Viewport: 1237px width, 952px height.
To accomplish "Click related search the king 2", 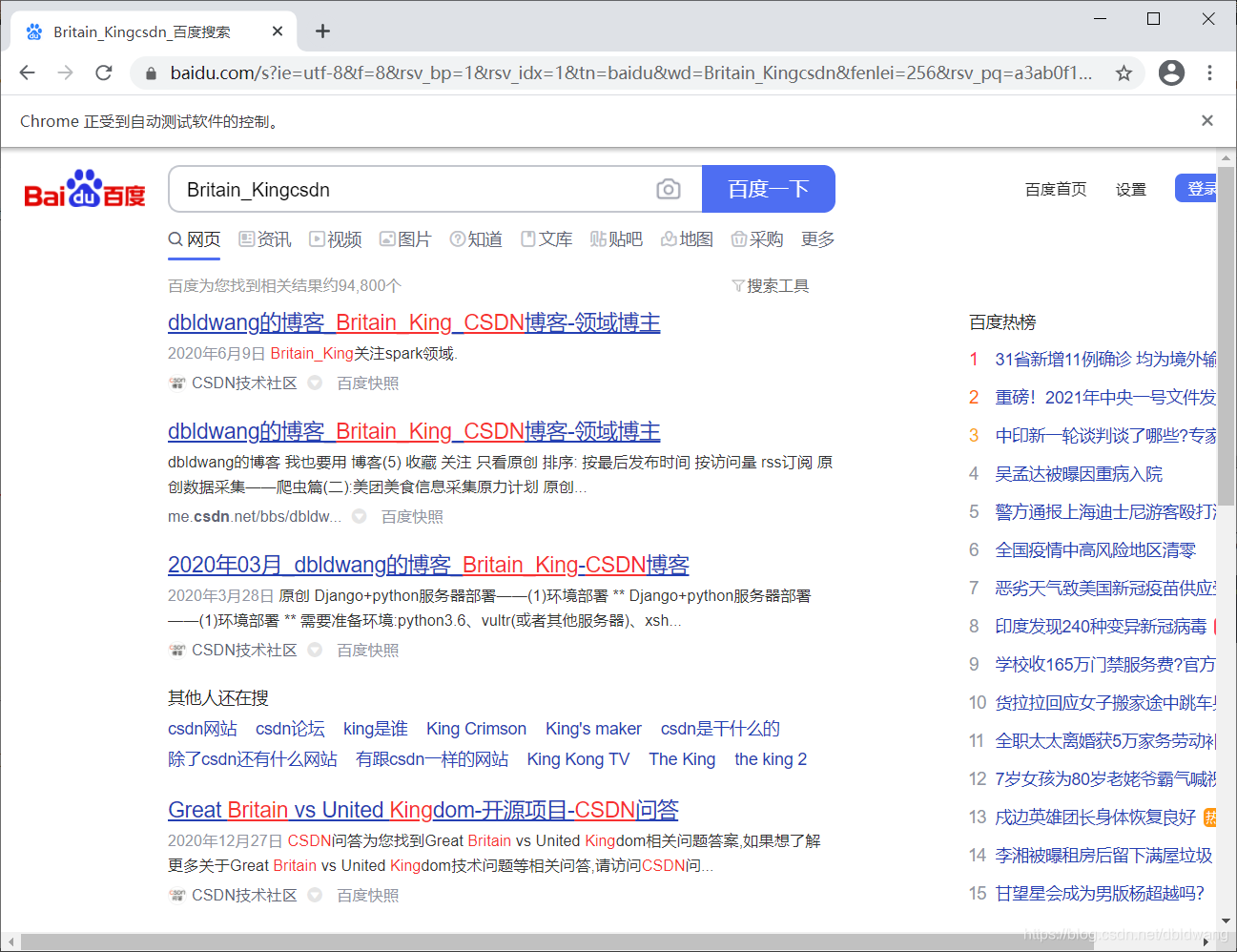I will tap(771, 759).
